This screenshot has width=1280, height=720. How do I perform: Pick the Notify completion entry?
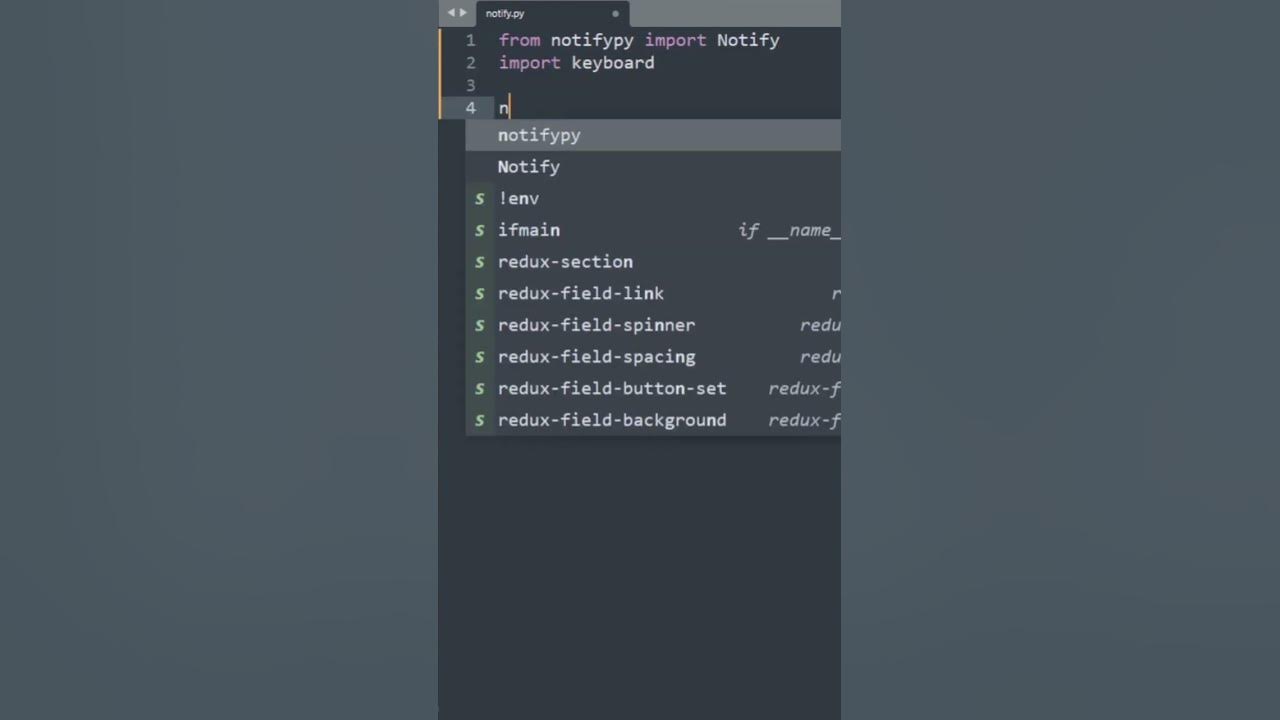pos(529,167)
